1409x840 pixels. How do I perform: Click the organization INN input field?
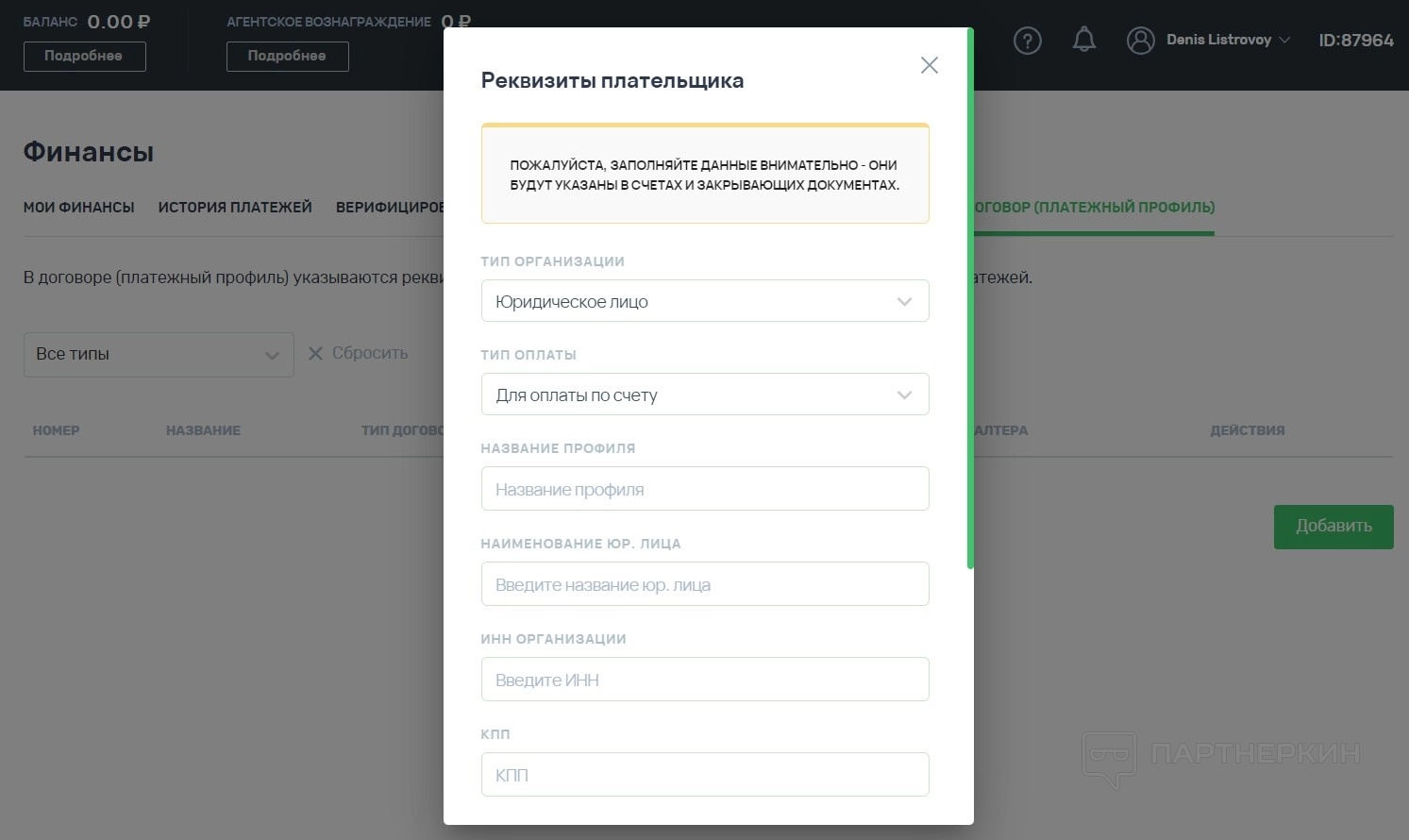click(x=704, y=680)
